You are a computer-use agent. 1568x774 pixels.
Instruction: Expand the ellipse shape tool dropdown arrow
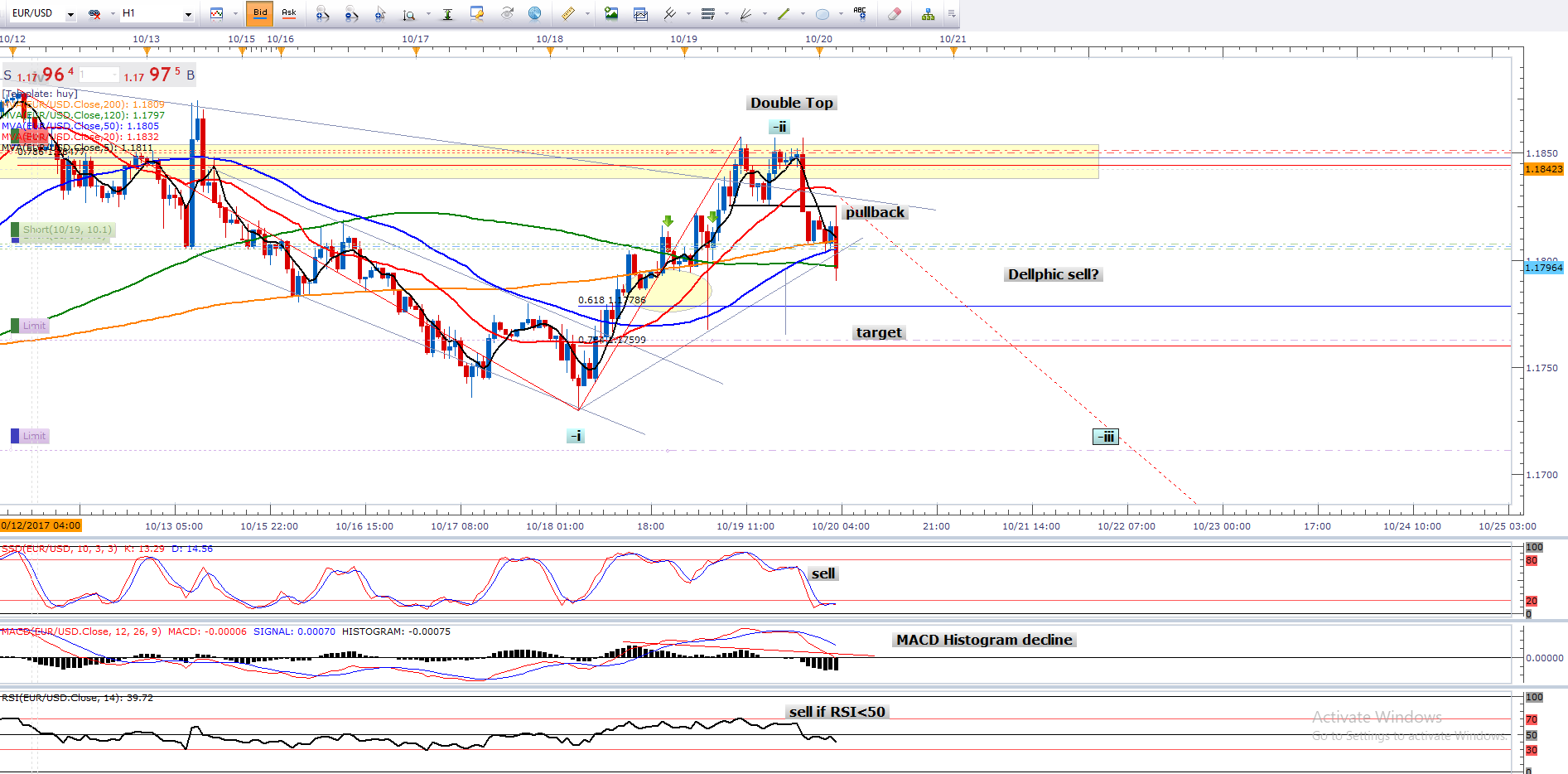[841, 14]
